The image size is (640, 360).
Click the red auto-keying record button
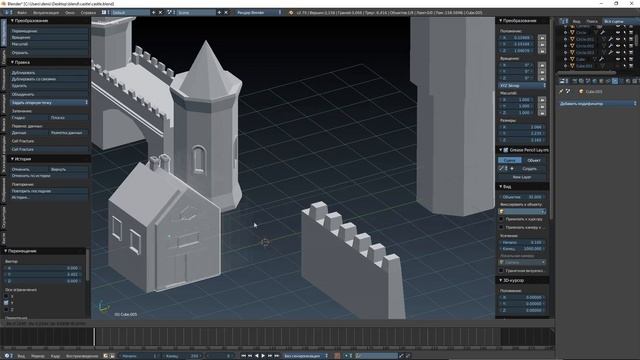(x=337, y=356)
